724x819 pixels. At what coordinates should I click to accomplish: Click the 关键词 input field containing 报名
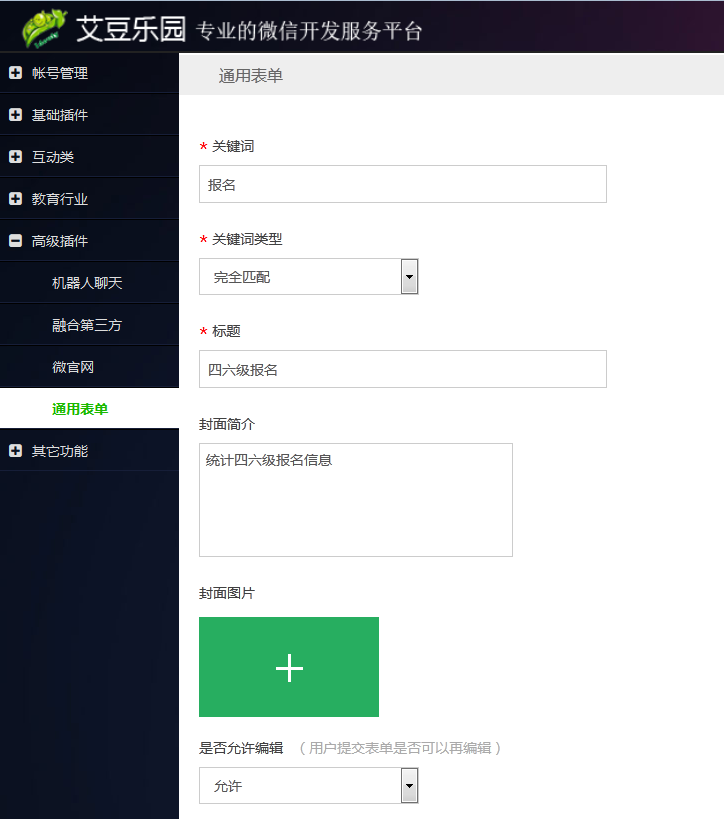click(x=402, y=185)
